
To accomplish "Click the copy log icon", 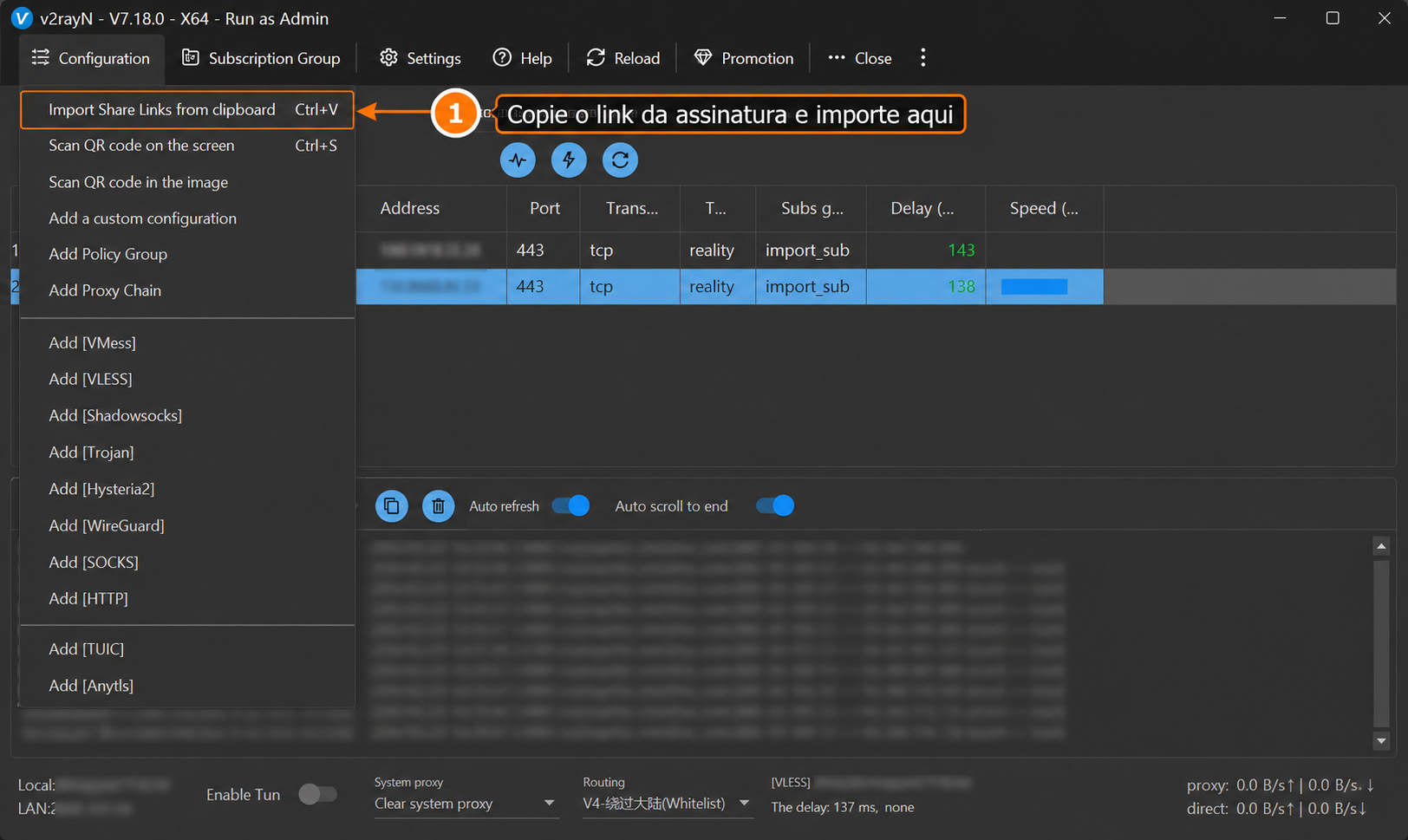I will pyautogui.click(x=392, y=505).
